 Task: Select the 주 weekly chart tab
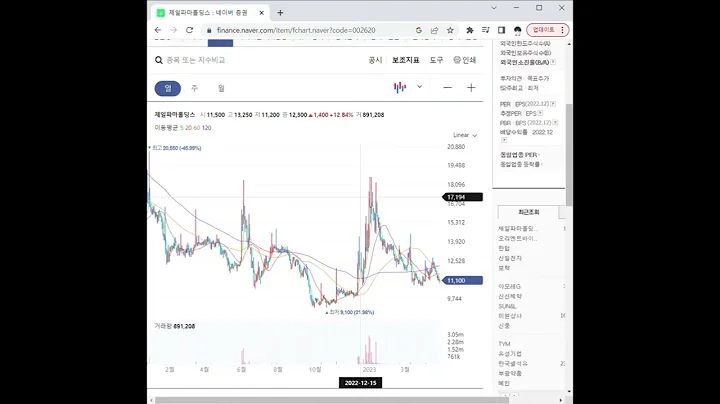tap(194, 88)
